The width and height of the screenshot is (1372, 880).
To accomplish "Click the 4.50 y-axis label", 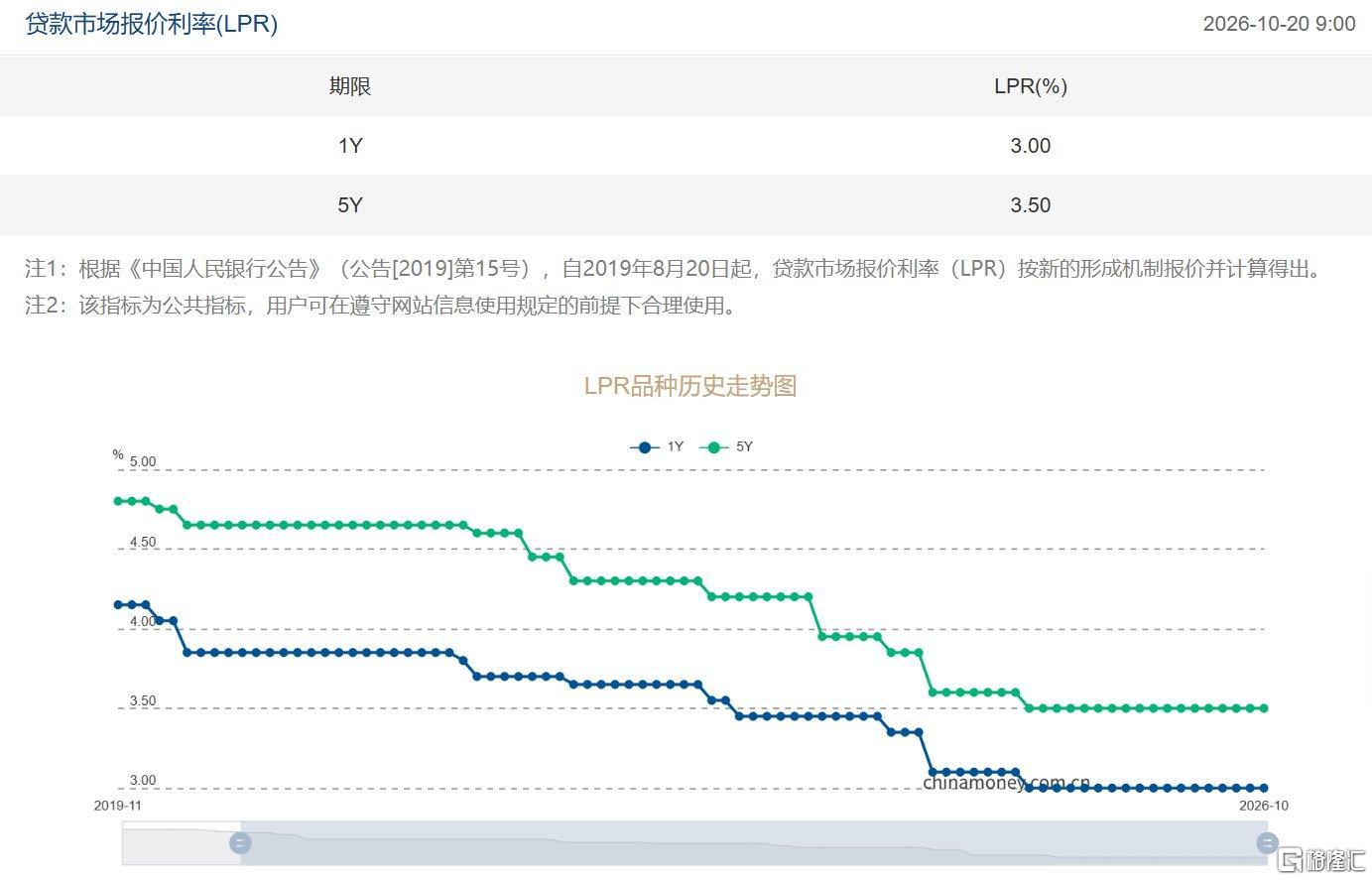I will [x=143, y=543].
